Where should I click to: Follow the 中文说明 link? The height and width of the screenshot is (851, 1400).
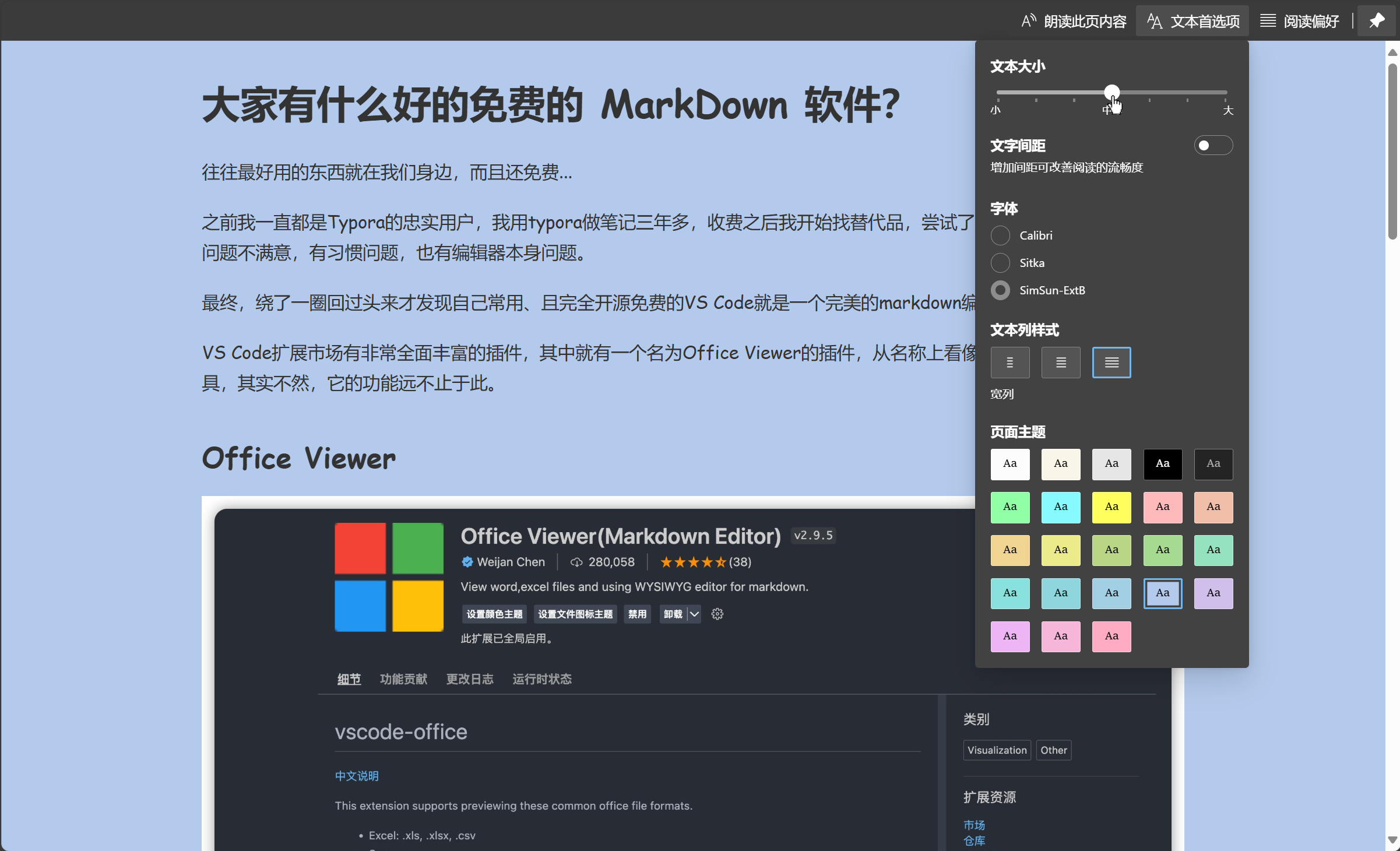[x=357, y=776]
